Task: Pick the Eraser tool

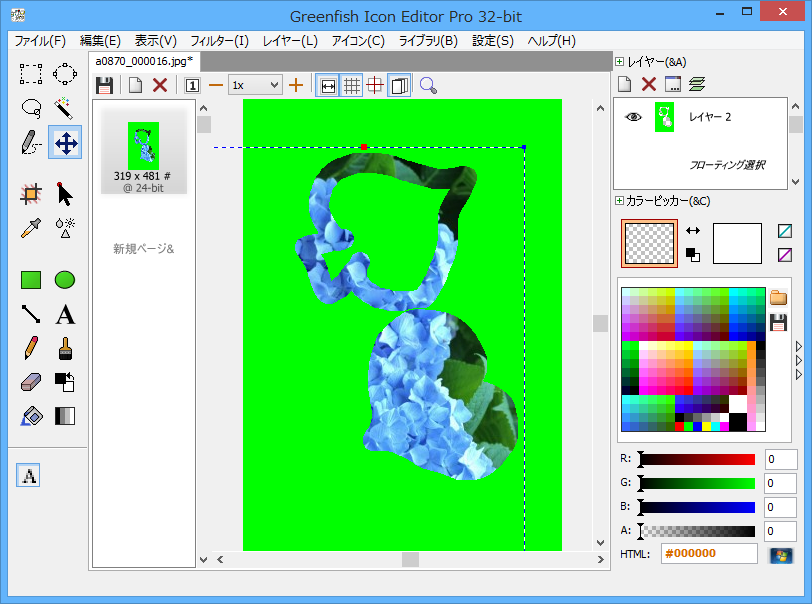Action: click(x=31, y=382)
